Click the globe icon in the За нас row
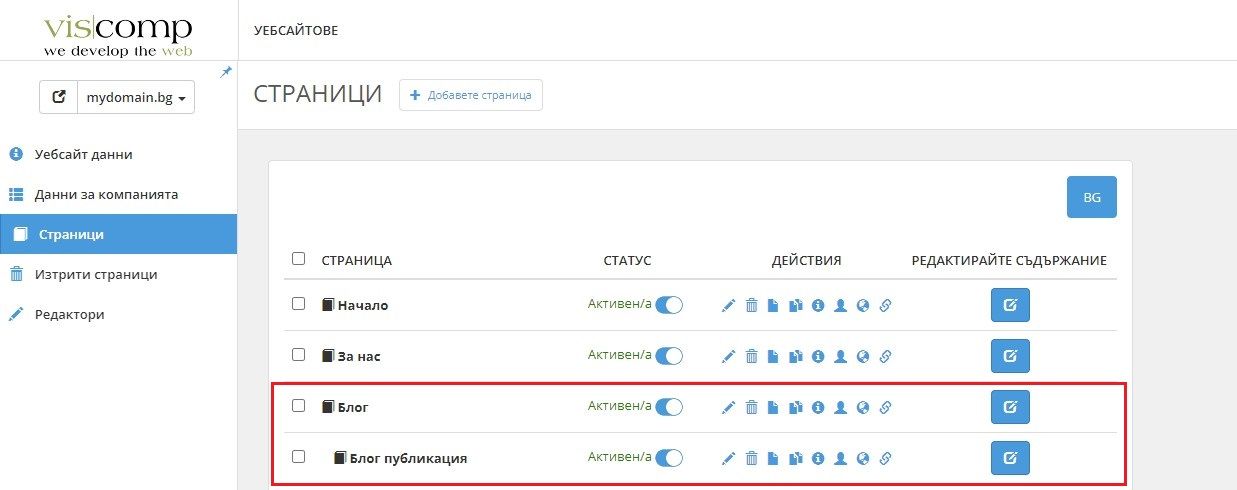This screenshot has height=490, width=1237. coord(862,356)
